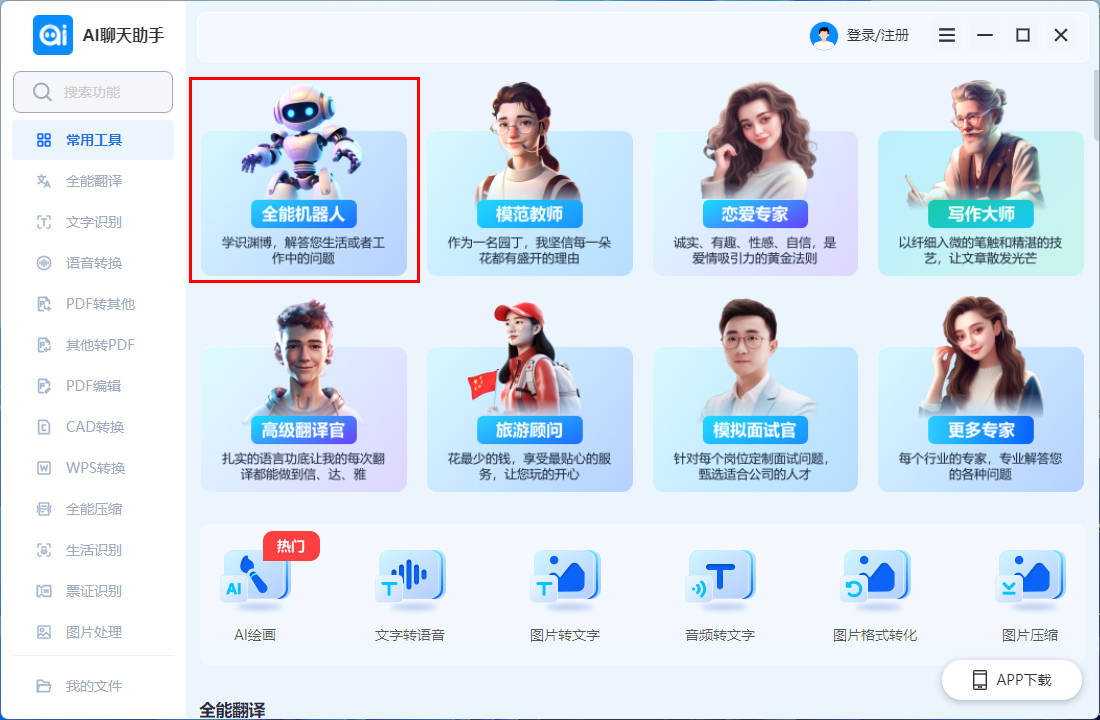1100x720 pixels.
Task: Go to CAD转换 sidebar category
Action: tap(93, 427)
